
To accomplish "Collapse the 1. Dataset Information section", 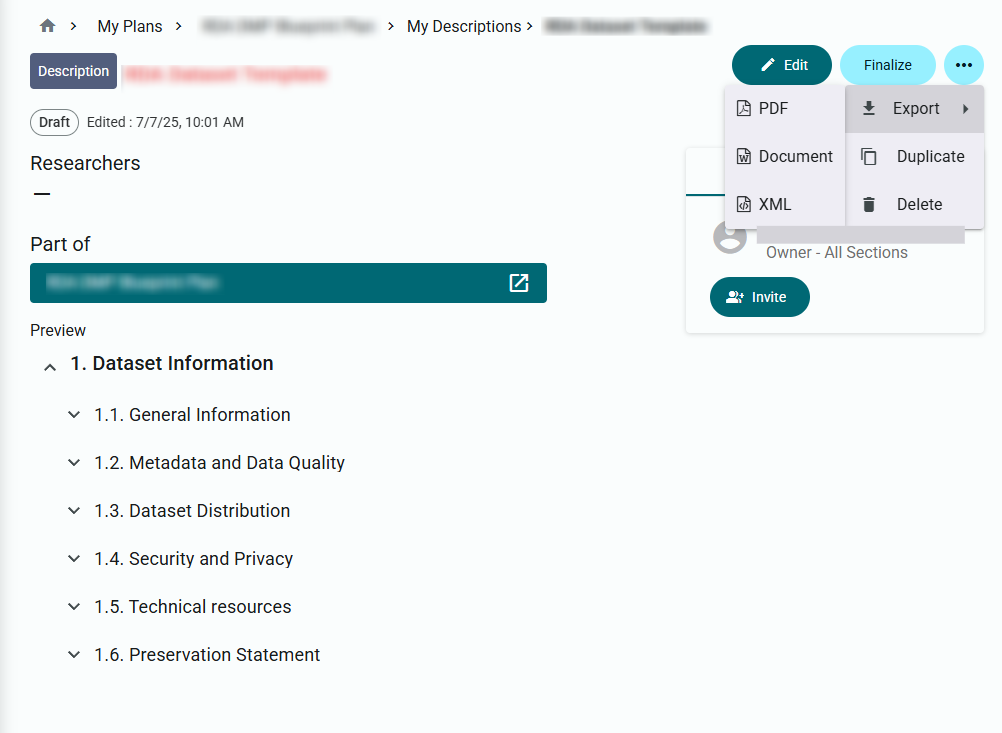I will pyautogui.click(x=50, y=367).
